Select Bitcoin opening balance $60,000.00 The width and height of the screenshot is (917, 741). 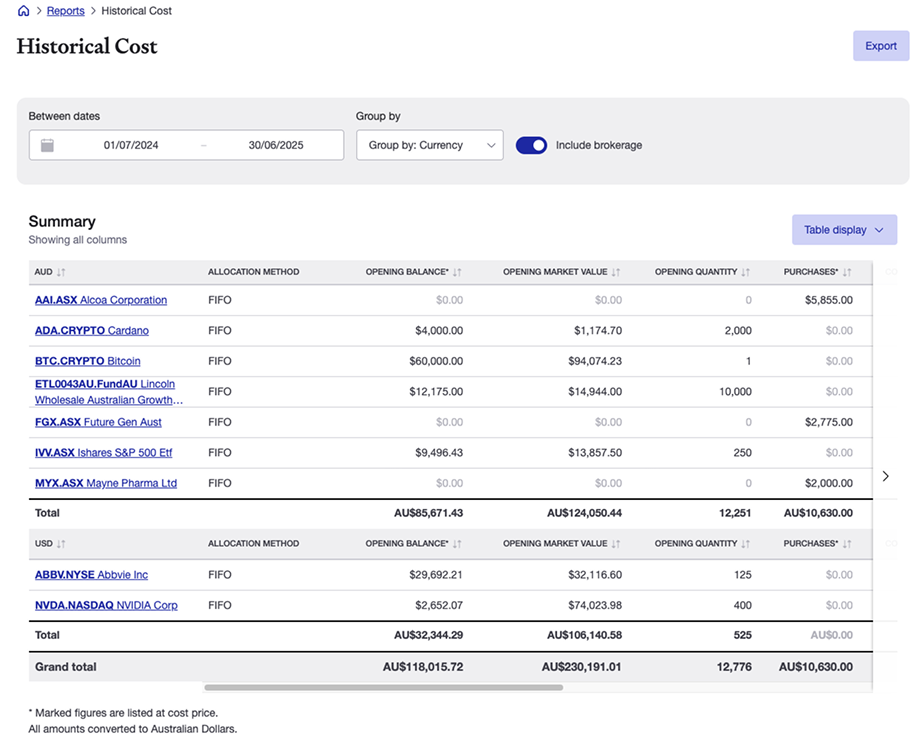[x=436, y=361]
